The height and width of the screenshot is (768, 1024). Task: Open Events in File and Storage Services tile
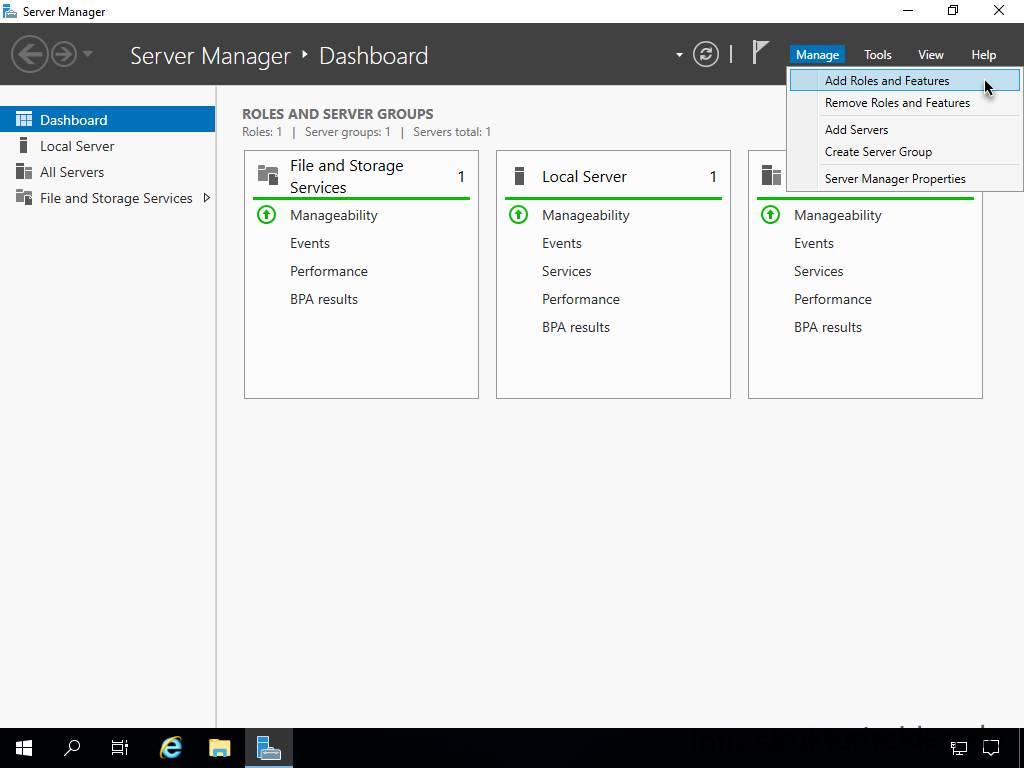coord(310,243)
